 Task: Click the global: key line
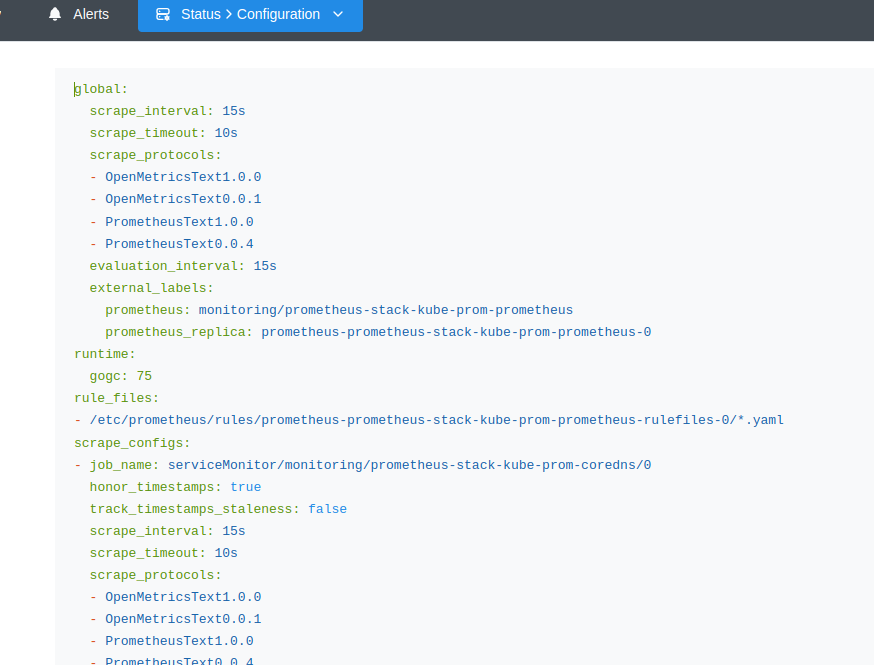[x=101, y=89]
